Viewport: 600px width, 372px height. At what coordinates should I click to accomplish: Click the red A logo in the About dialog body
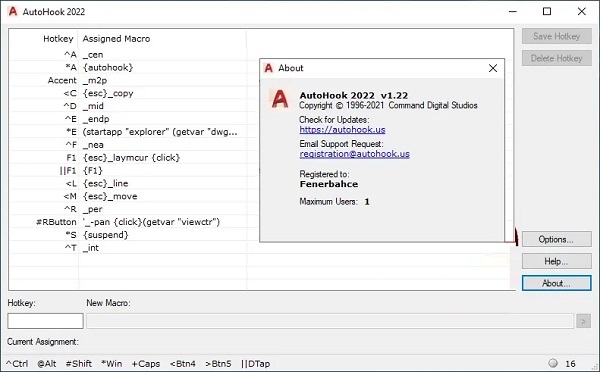pos(280,99)
